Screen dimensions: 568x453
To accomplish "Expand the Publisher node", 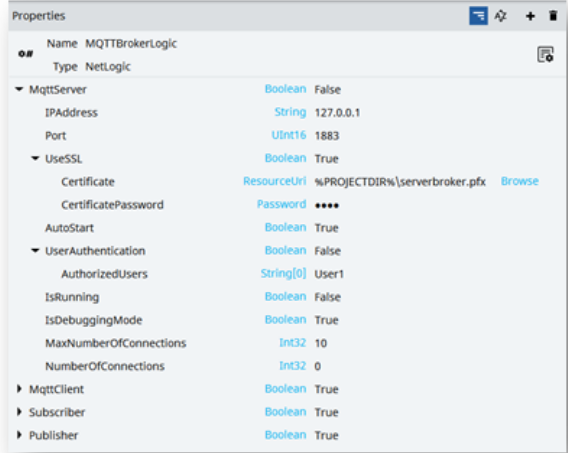I will click(x=19, y=435).
